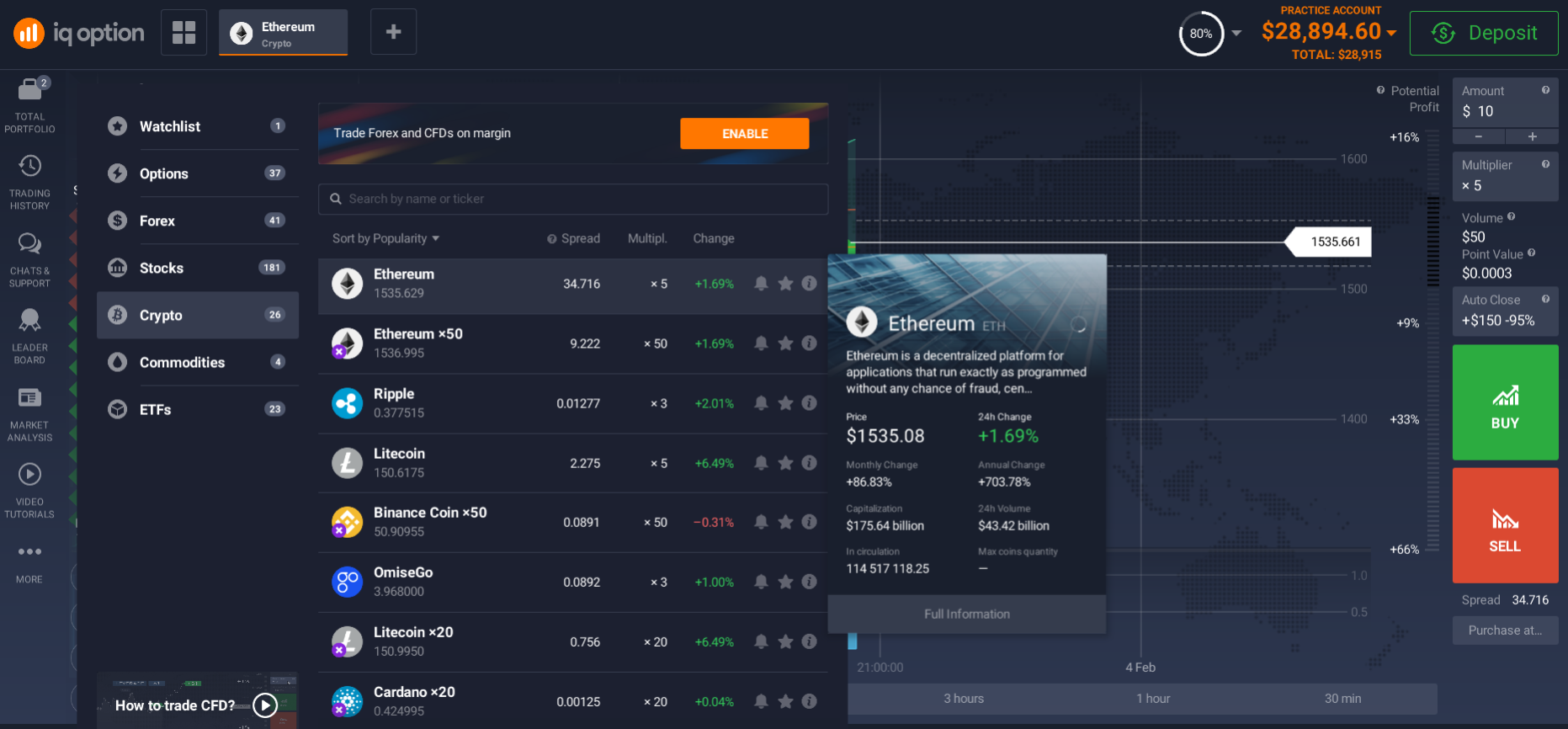Expand the 80% indicator dropdown arrow

[x=1236, y=34]
